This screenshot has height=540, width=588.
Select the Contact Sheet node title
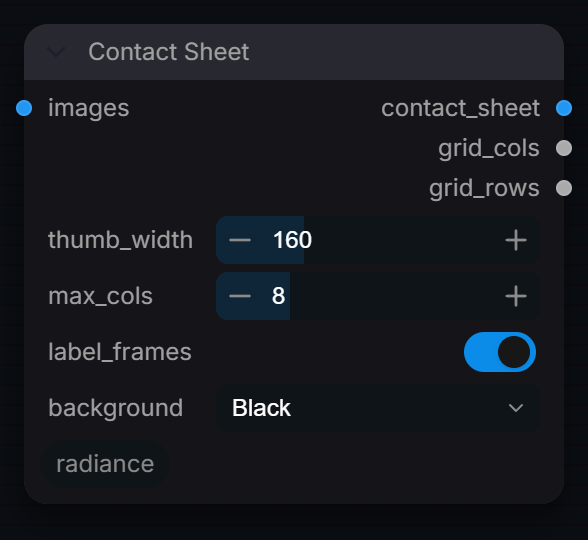[x=169, y=52]
